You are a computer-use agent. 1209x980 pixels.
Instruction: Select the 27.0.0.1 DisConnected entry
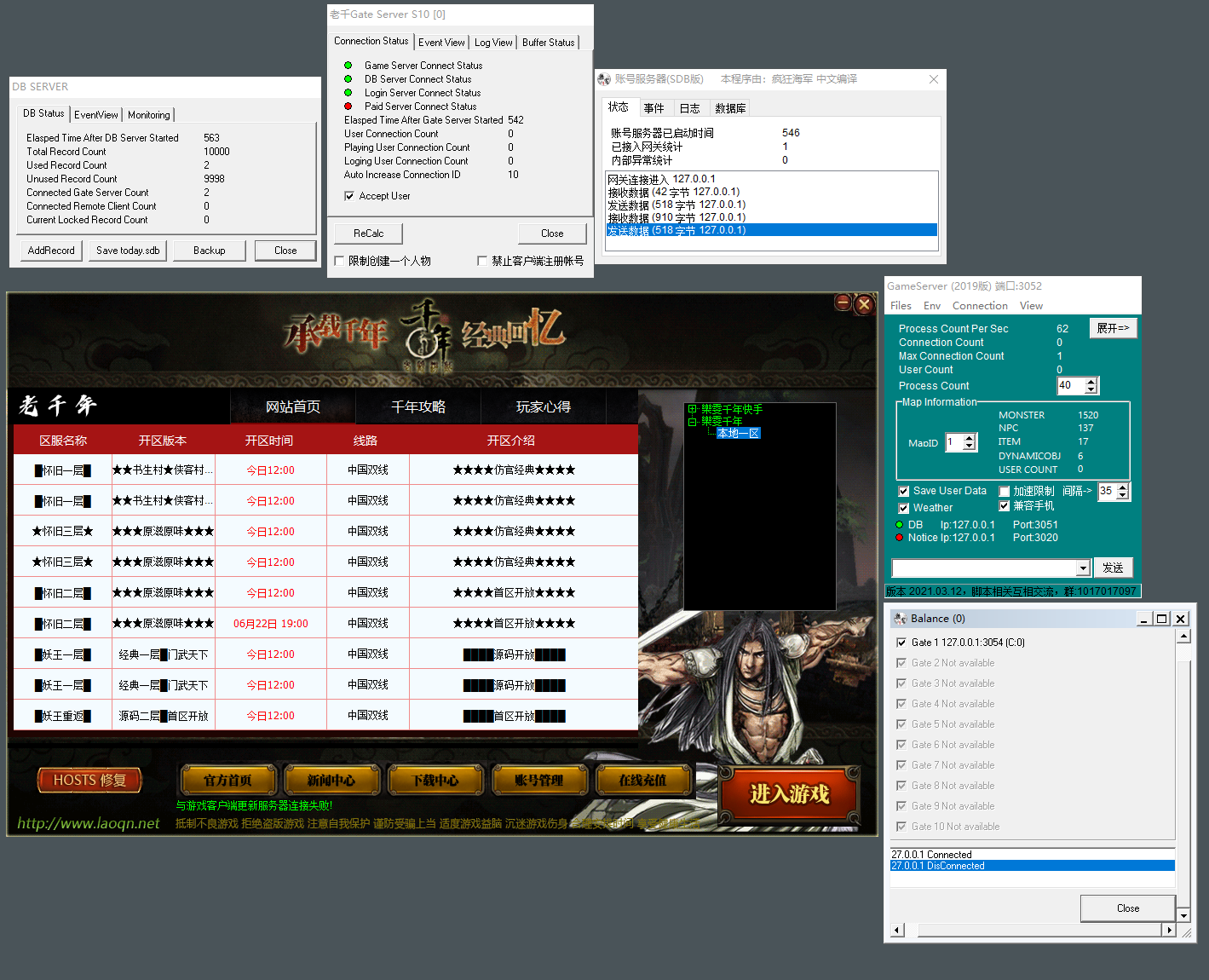(980, 865)
